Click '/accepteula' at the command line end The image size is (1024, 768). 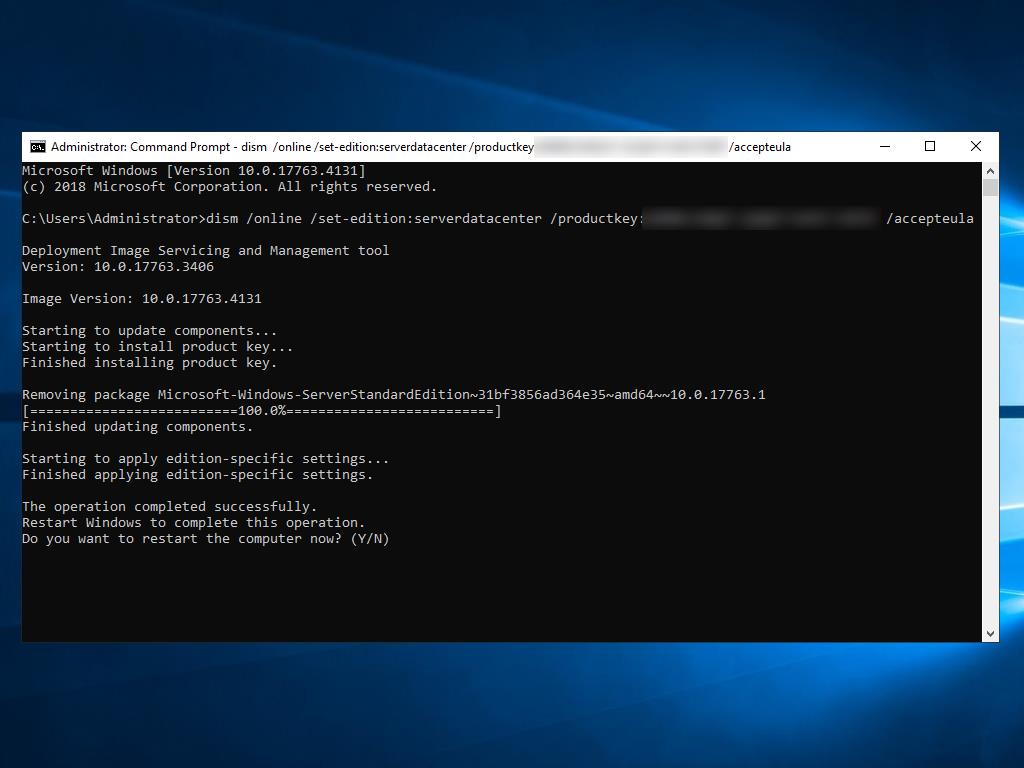(929, 219)
